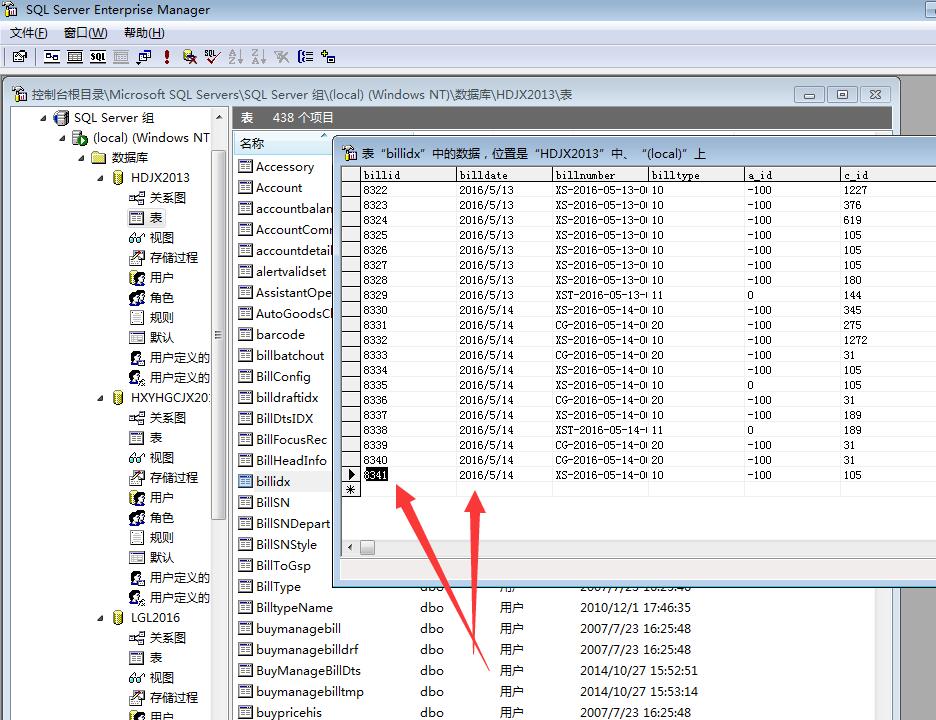Select 视图 under HDJX2013 database
Screen dimensions: 936x720
[x=160, y=237]
